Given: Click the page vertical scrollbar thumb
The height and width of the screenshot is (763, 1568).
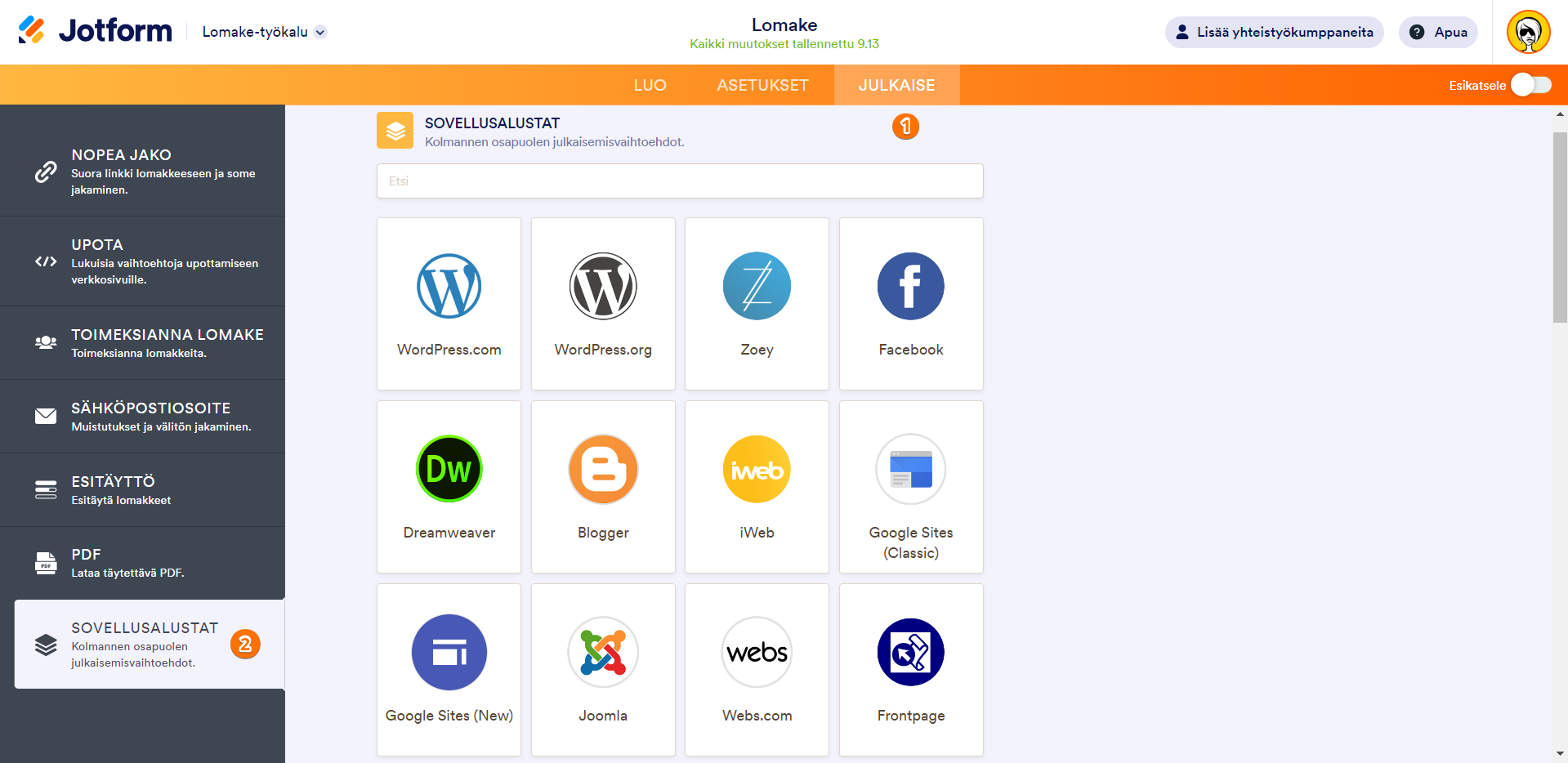Looking at the screenshot, I should click(x=1560, y=227).
